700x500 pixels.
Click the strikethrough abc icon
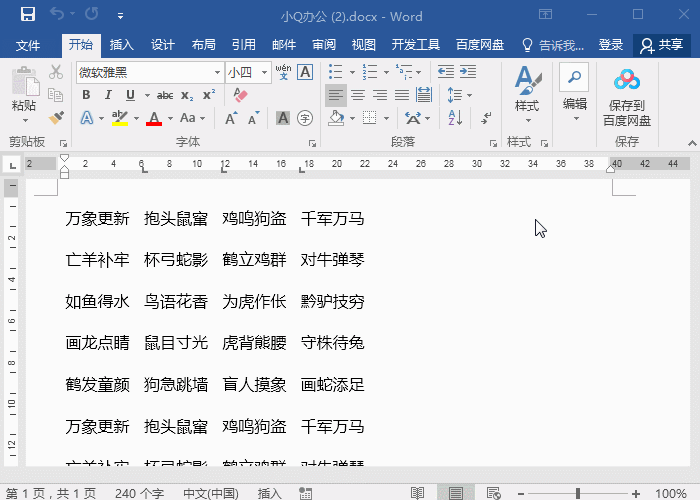tap(165, 95)
